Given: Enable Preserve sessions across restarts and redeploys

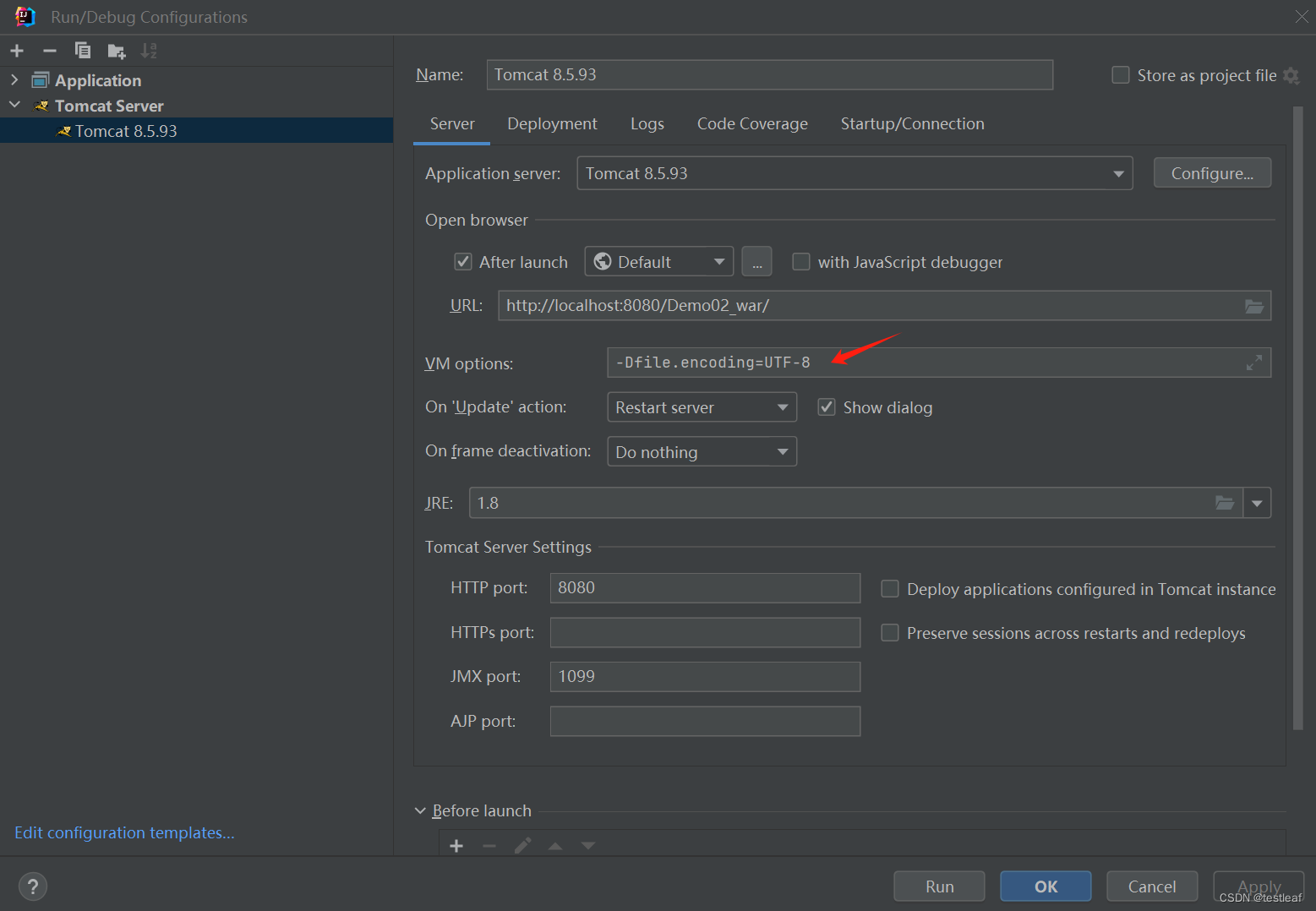Looking at the screenshot, I should 890,633.
